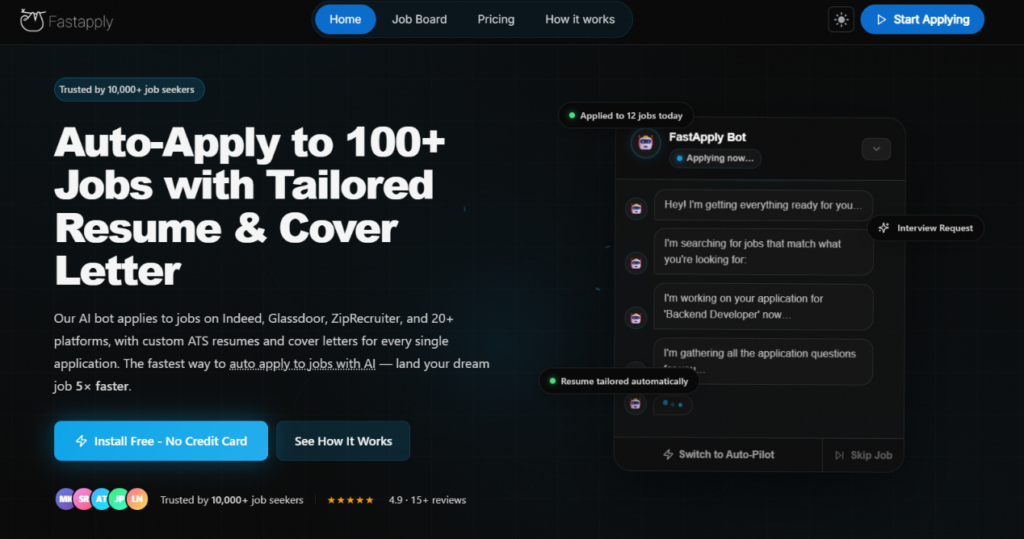This screenshot has width=1024, height=539.
Task: Click the five-star rating icons
Action: click(350, 500)
